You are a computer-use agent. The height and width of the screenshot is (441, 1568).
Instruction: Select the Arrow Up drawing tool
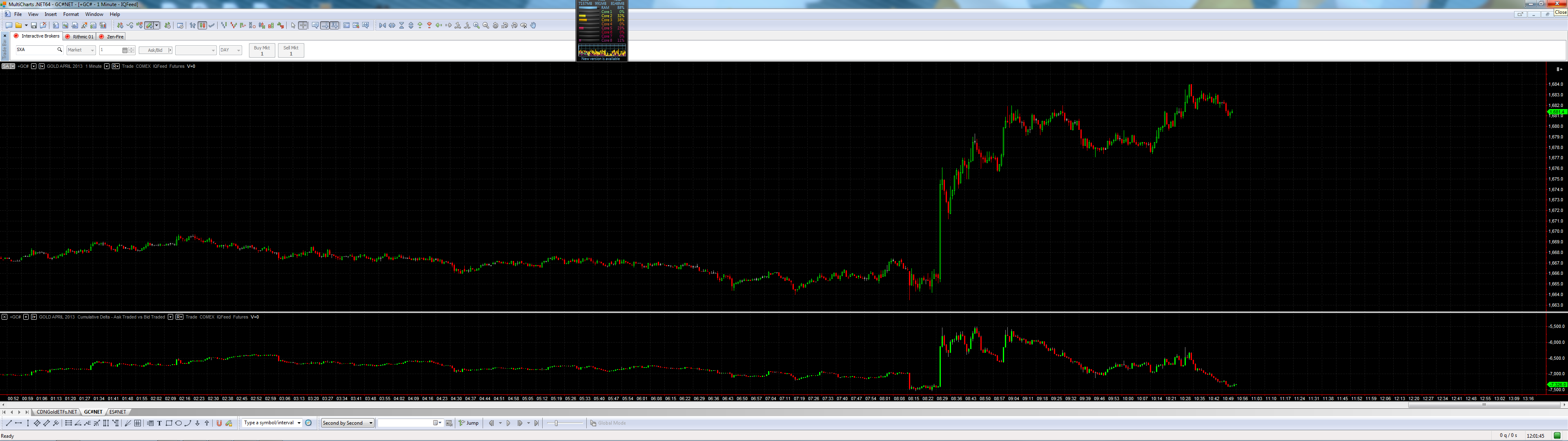click(207, 423)
